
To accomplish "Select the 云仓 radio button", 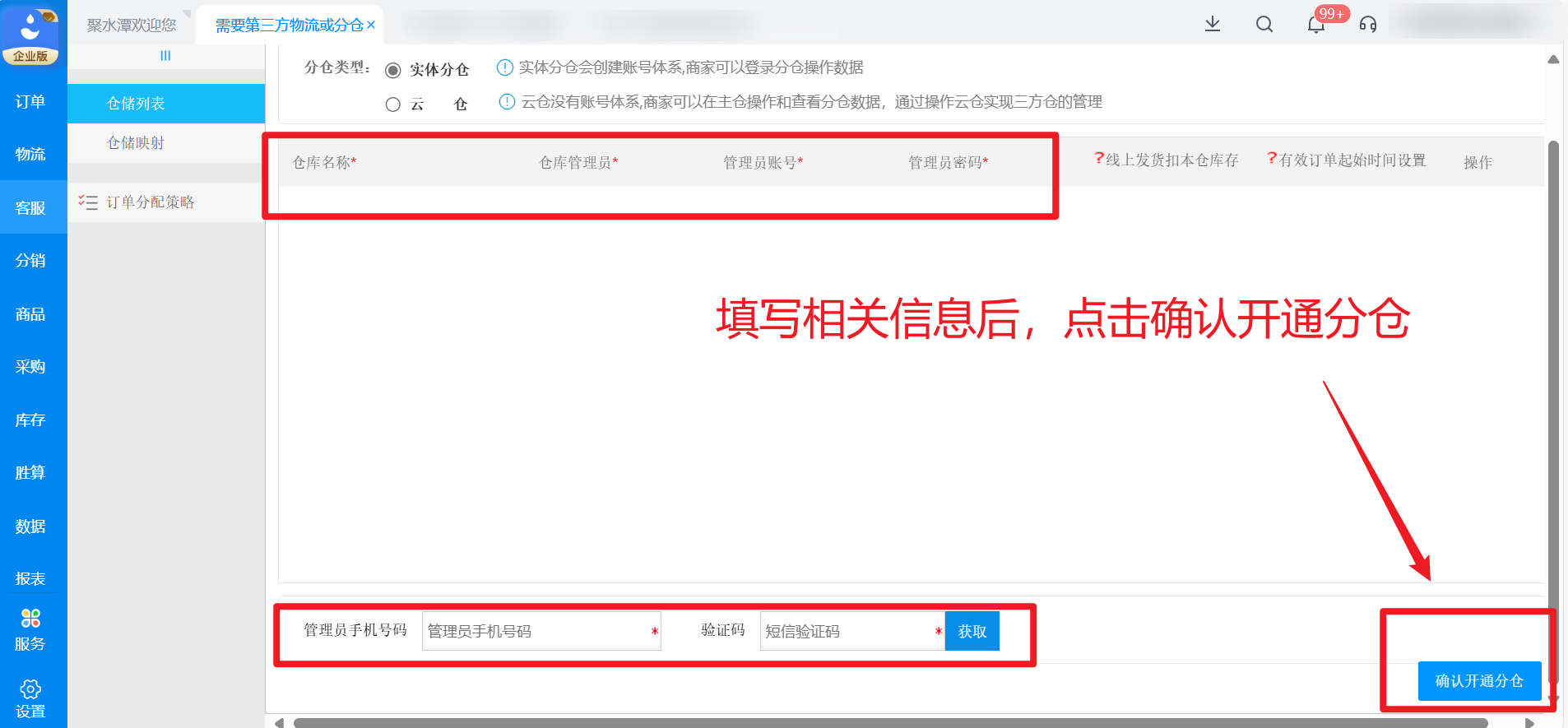I will [393, 104].
